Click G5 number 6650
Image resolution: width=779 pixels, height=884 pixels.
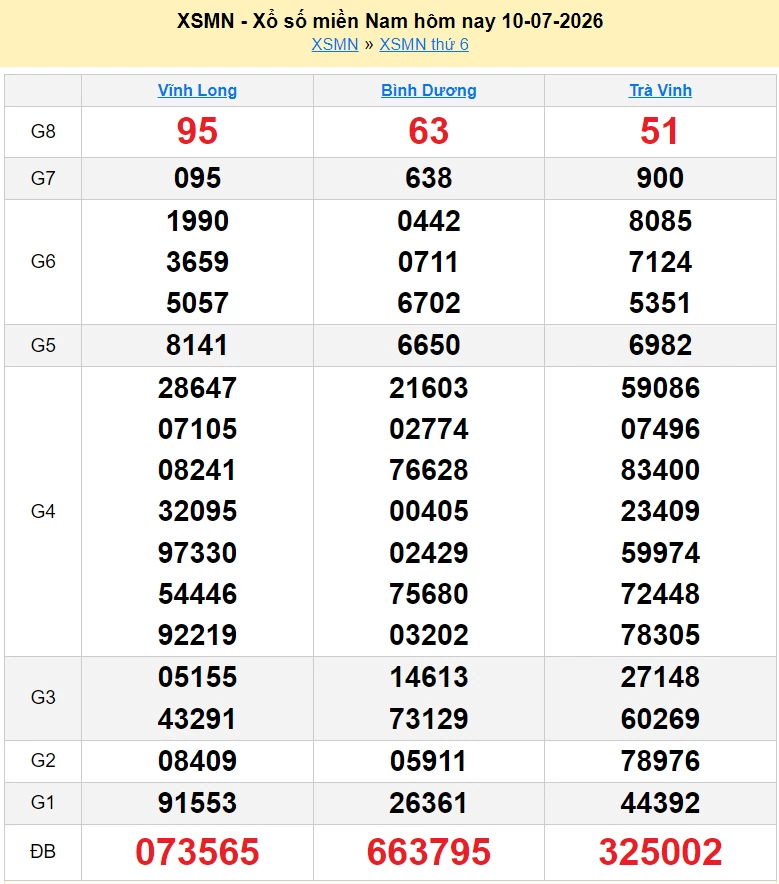[429, 345]
